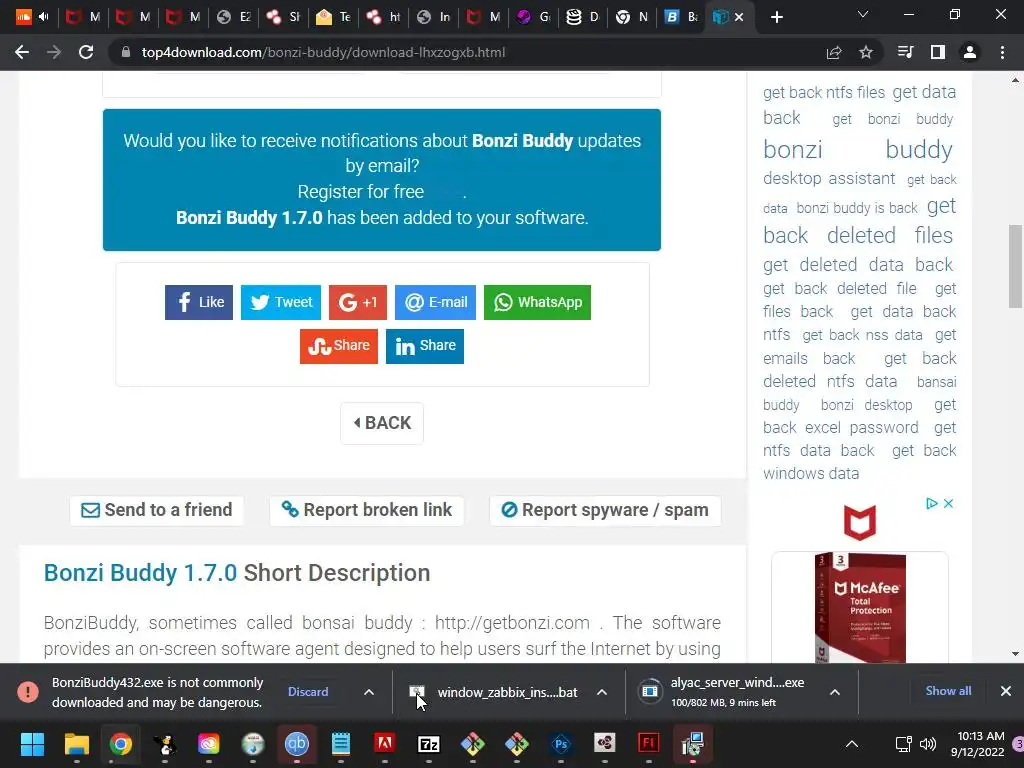This screenshot has height=768, width=1024.
Task: Open File Explorer from the taskbar
Action: pyautogui.click(x=76, y=743)
